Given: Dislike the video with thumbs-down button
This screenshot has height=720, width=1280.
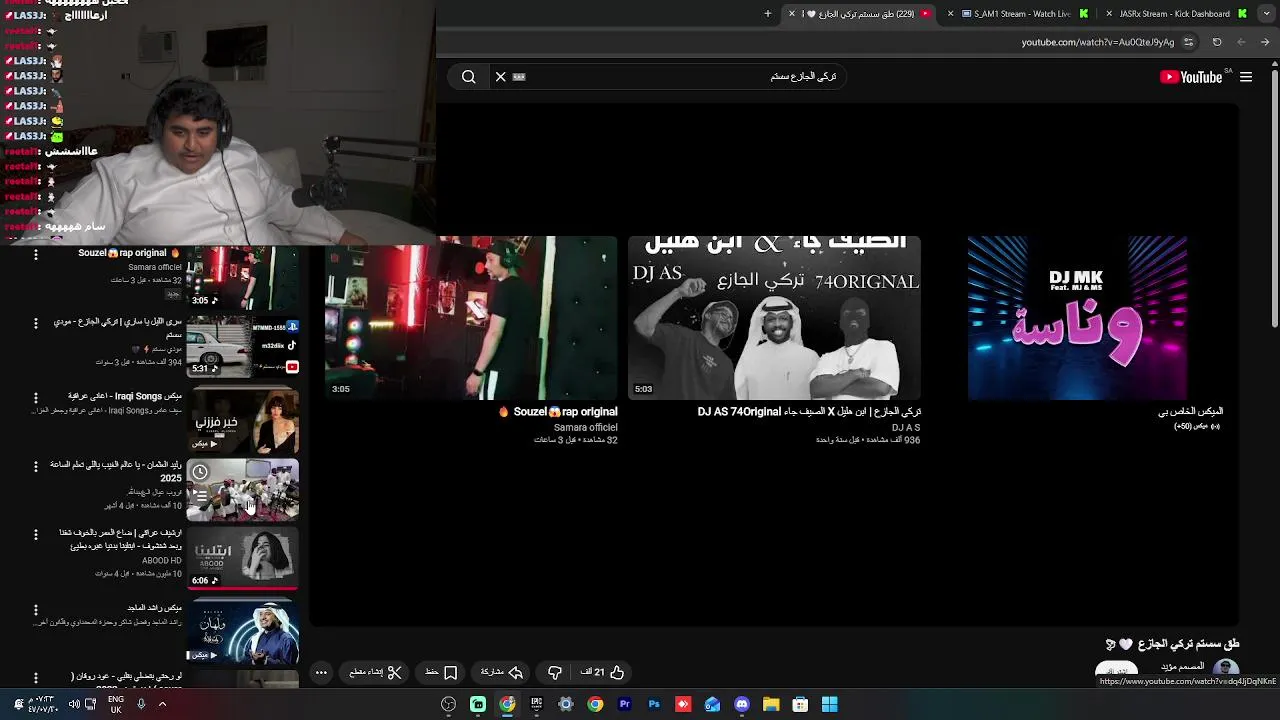Looking at the screenshot, I should click(555, 672).
